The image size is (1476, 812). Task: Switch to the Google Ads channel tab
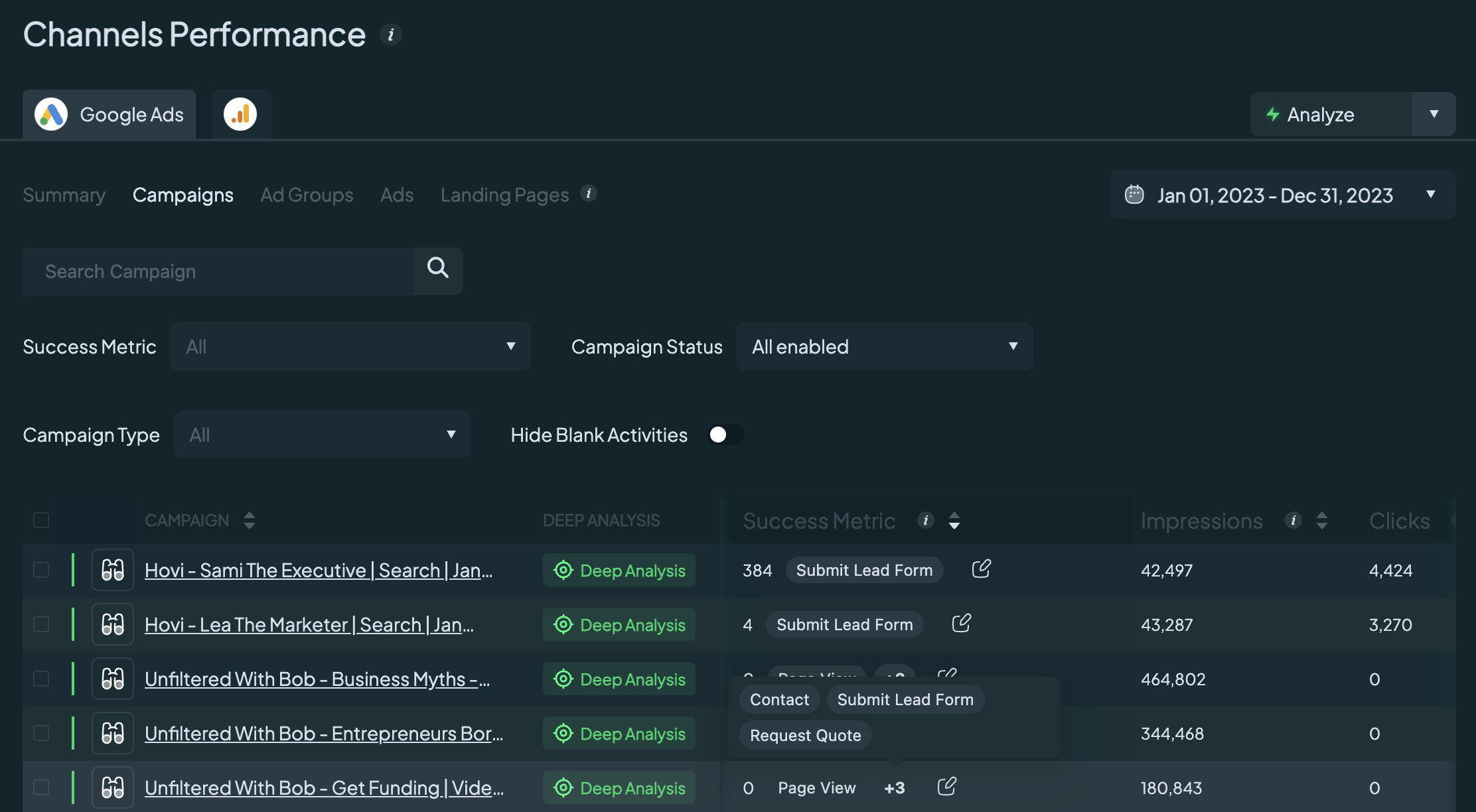[x=110, y=114]
